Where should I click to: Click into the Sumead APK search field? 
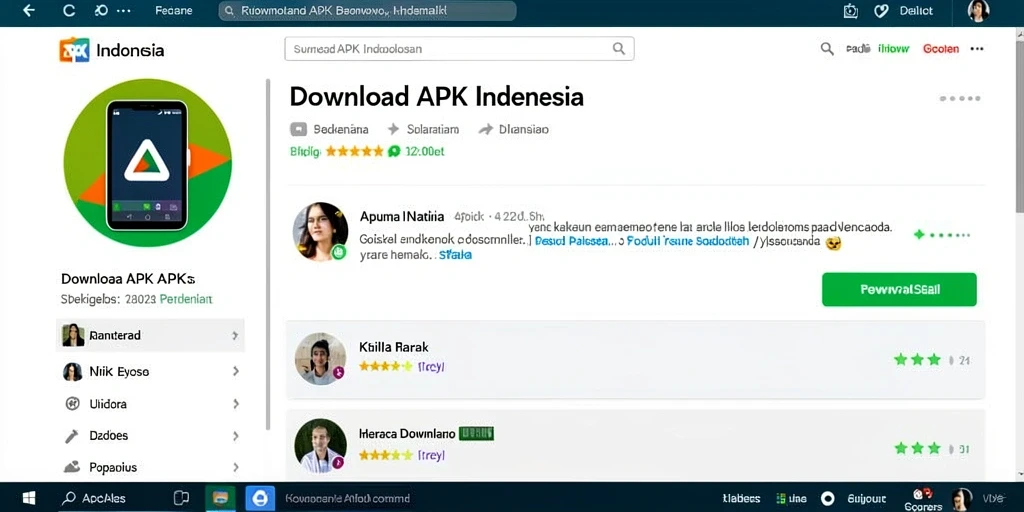pyautogui.click(x=459, y=49)
